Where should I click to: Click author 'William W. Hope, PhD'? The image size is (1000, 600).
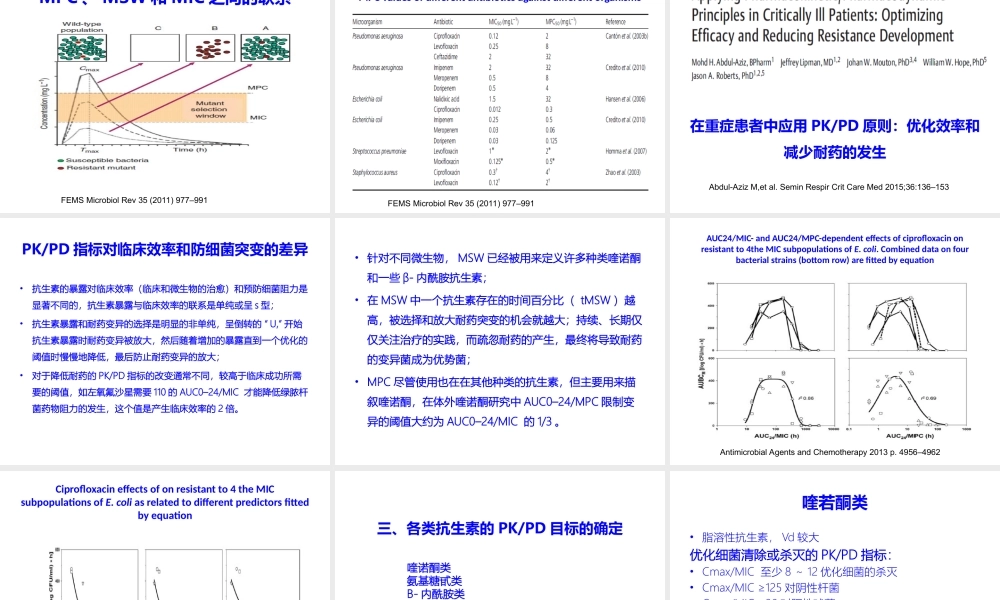click(x=954, y=62)
